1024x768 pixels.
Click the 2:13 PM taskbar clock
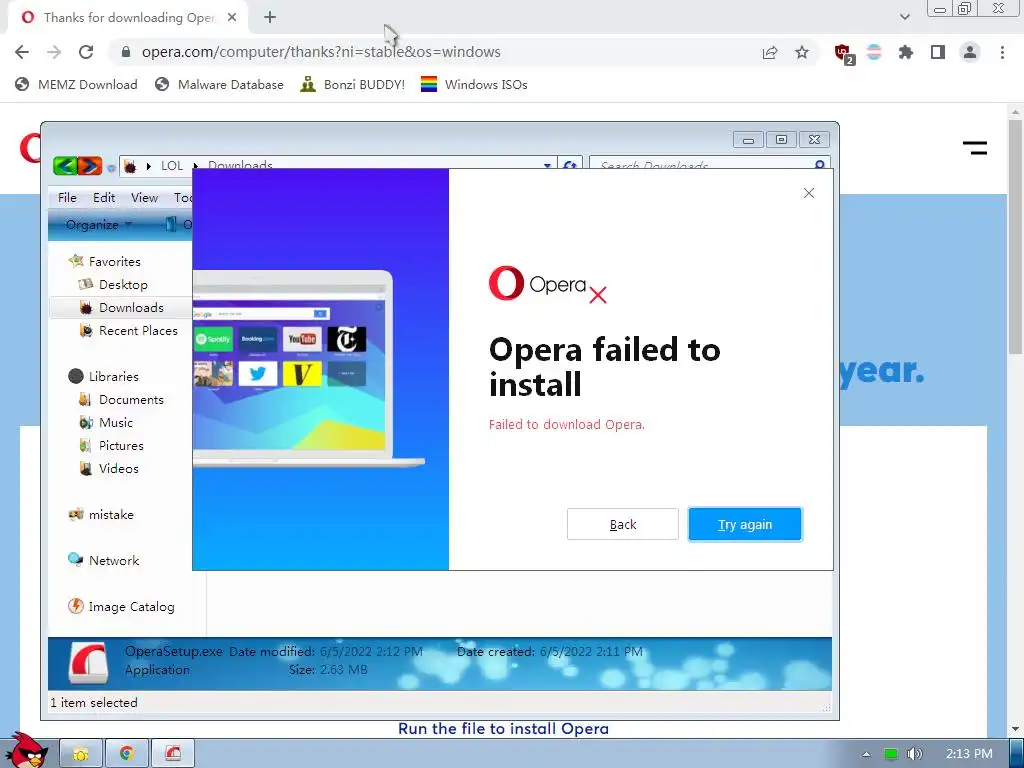pyautogui.click(x=969, y=754)
